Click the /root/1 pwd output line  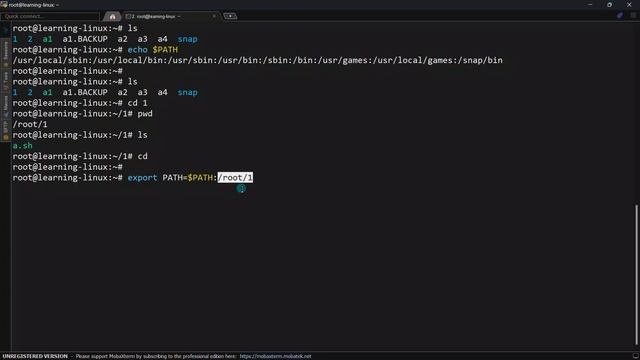pyautogui.click(x=30, y=124)
